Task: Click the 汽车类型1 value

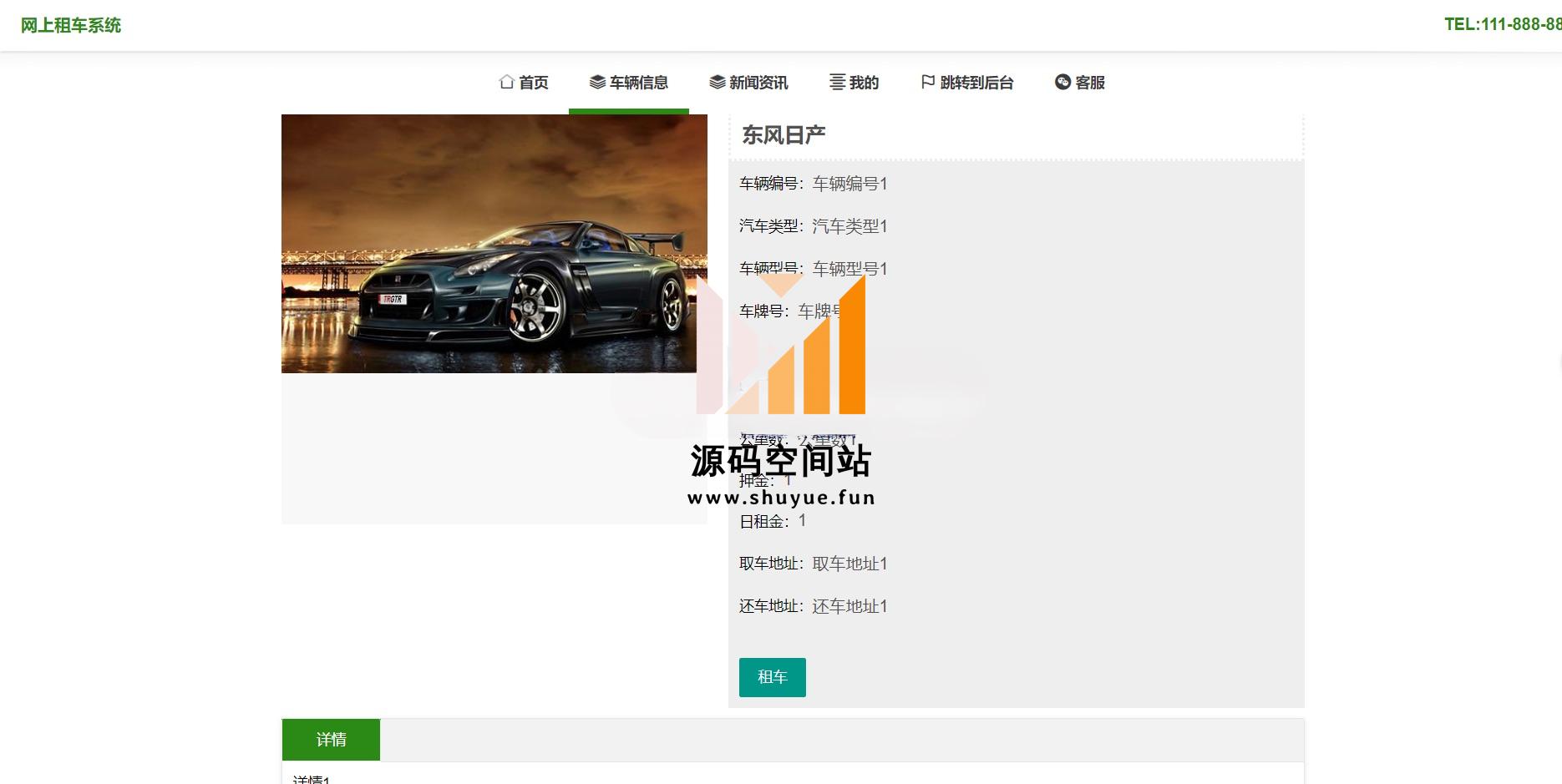Action: click(849, 226)
